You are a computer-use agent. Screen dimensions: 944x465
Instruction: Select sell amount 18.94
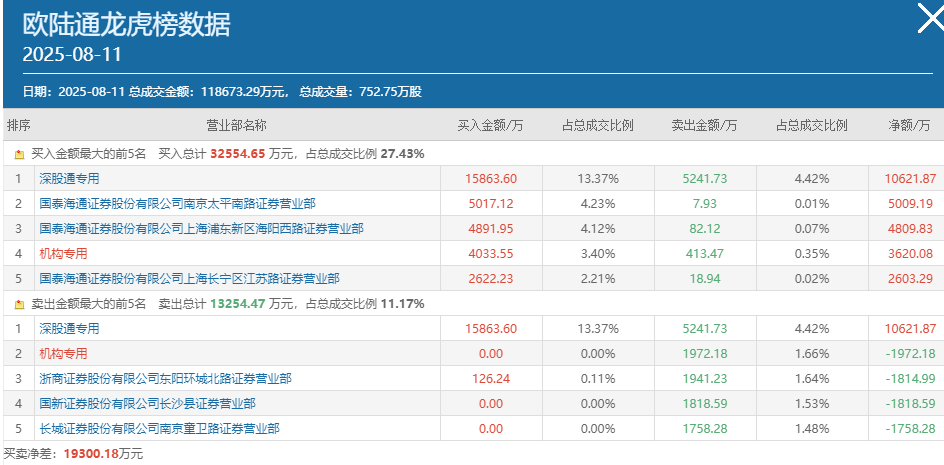pyautogui.click(x=704, y=279)
